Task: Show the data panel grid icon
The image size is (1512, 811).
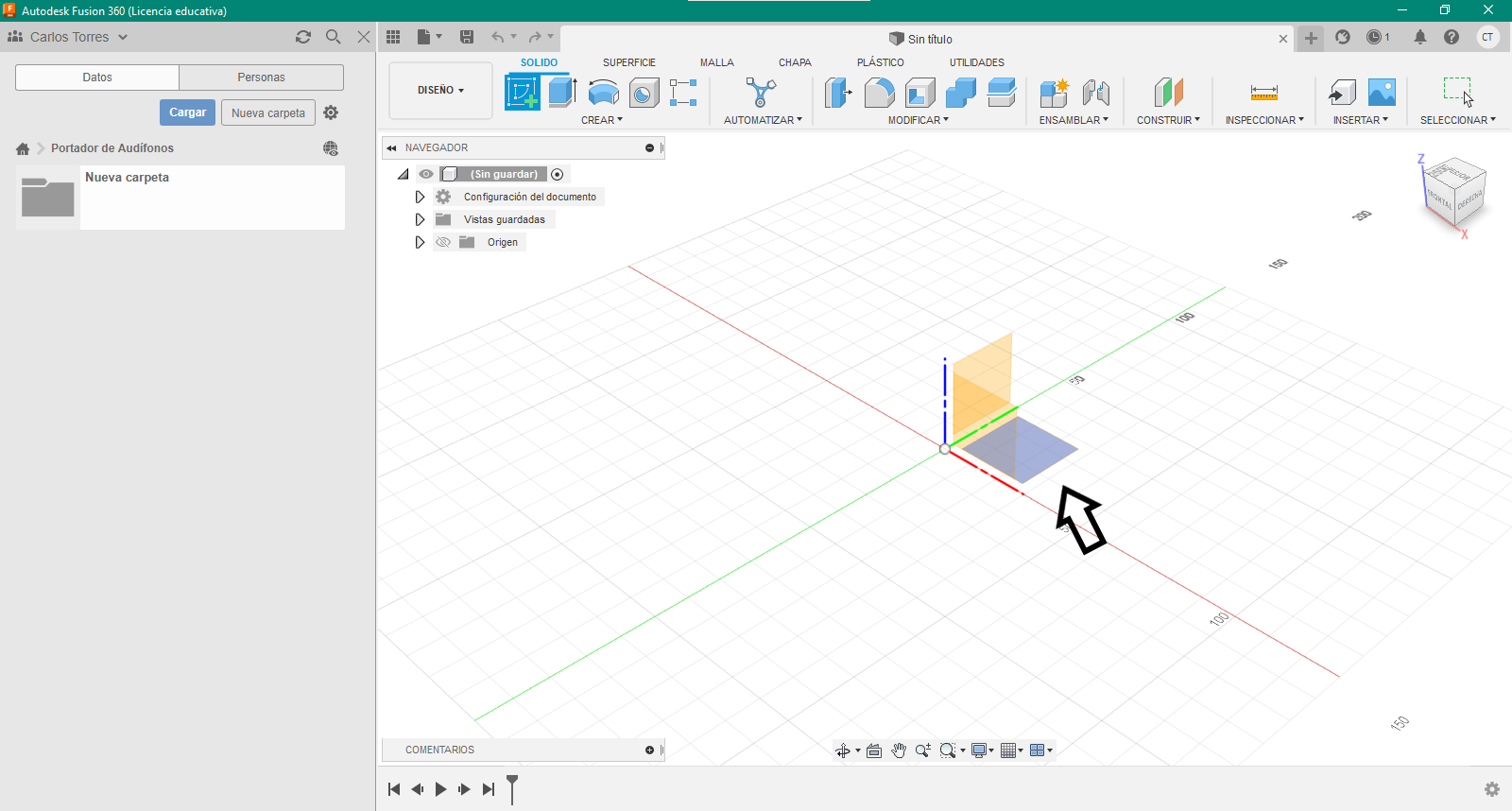Action: point(393,37)
